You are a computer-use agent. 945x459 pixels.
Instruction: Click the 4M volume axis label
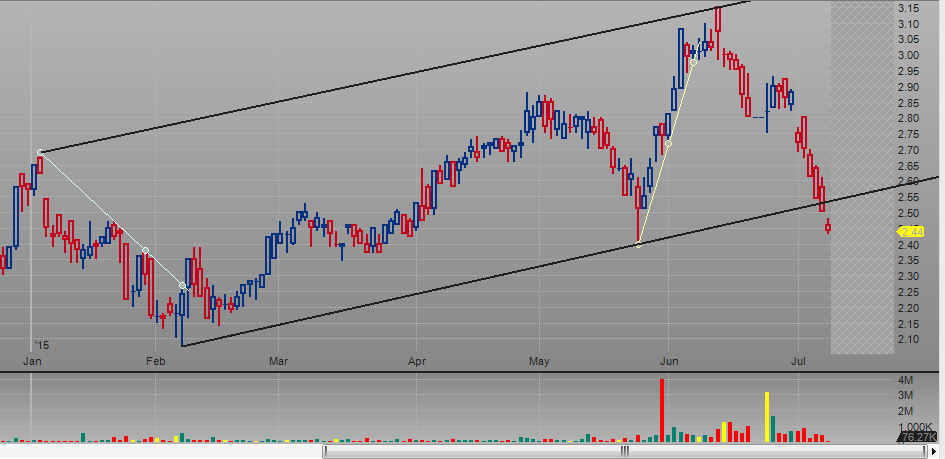[x=905, y=380]
